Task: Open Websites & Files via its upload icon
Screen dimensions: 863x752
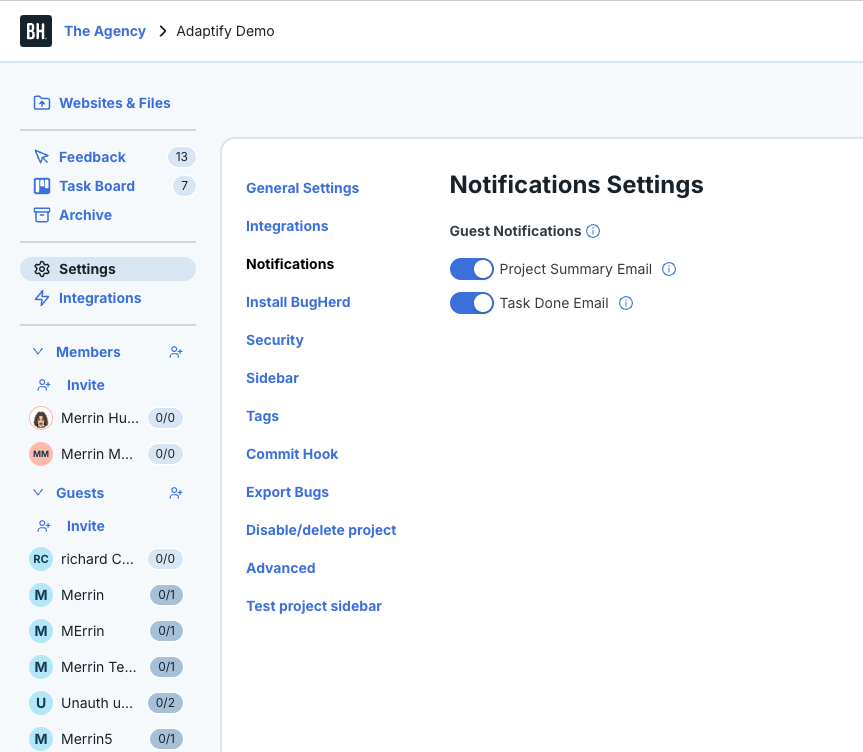Action: coord(40,103)
